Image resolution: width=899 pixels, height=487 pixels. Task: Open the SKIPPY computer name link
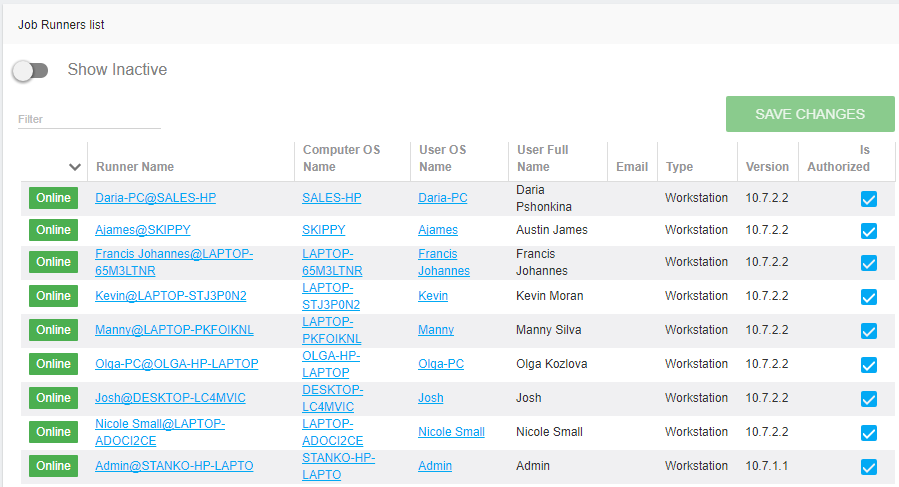(x=323, y=230)
